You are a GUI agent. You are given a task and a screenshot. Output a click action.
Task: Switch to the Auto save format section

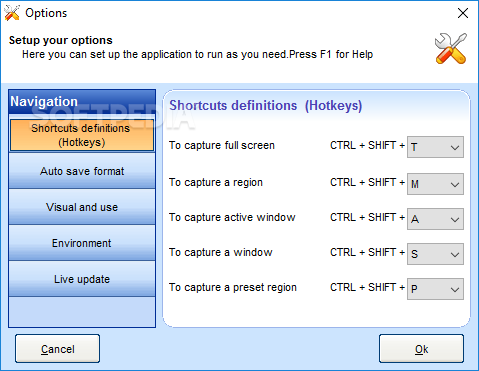click(82, 171)
